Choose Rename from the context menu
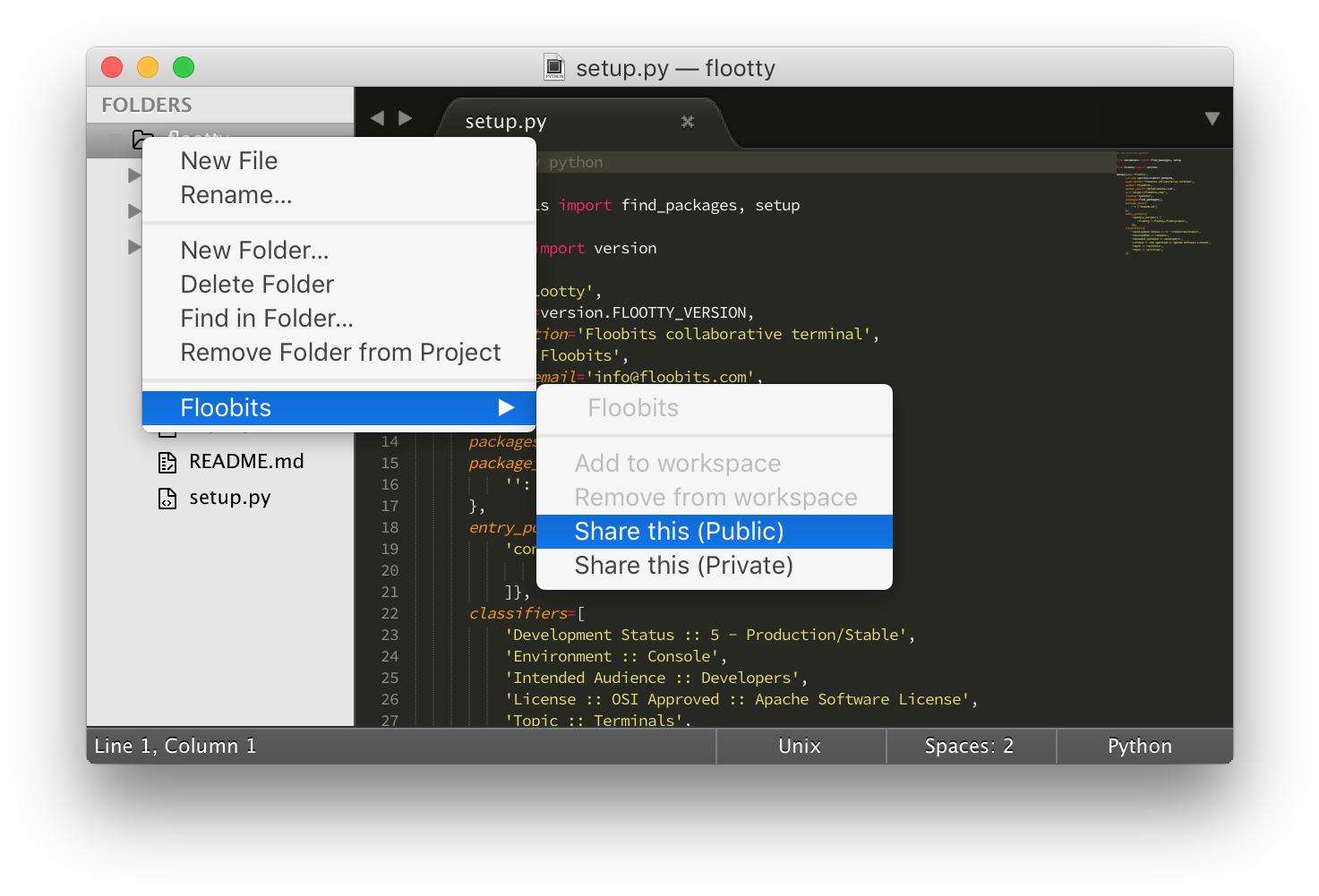This screenshot has height=896, width=1319. click(236, 194)
